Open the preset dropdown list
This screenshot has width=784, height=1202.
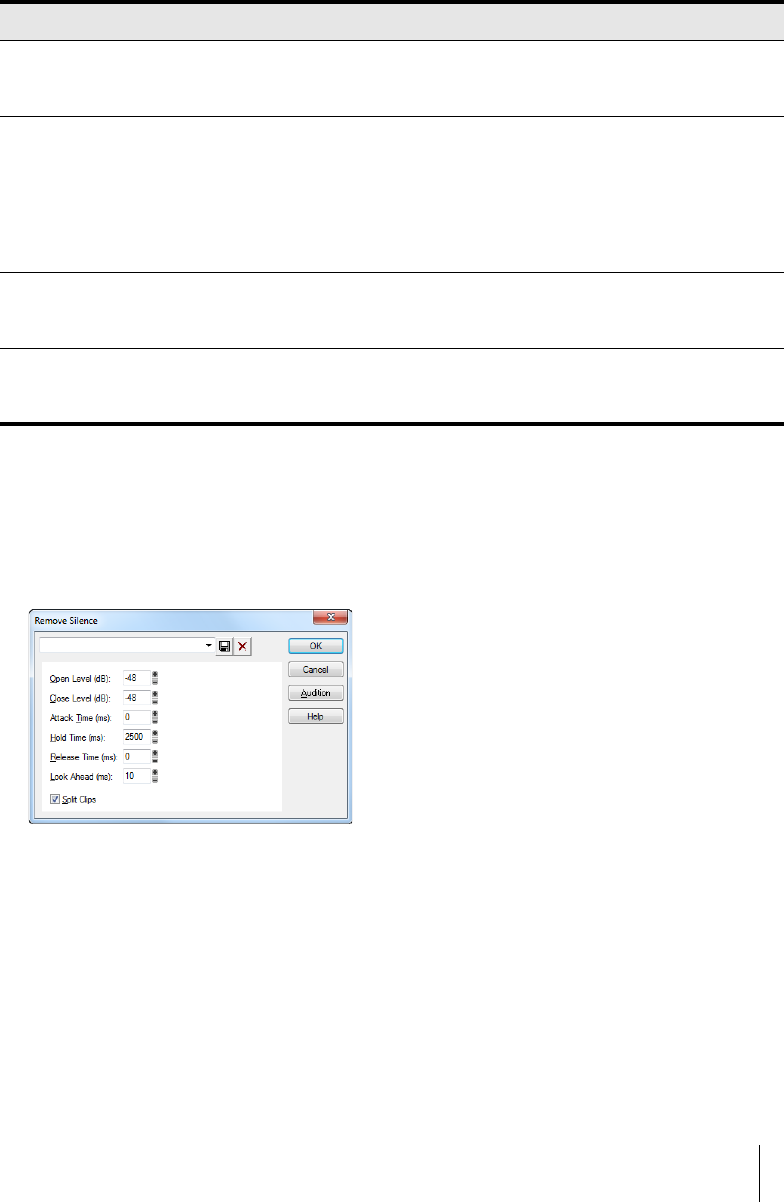[209, 646]
